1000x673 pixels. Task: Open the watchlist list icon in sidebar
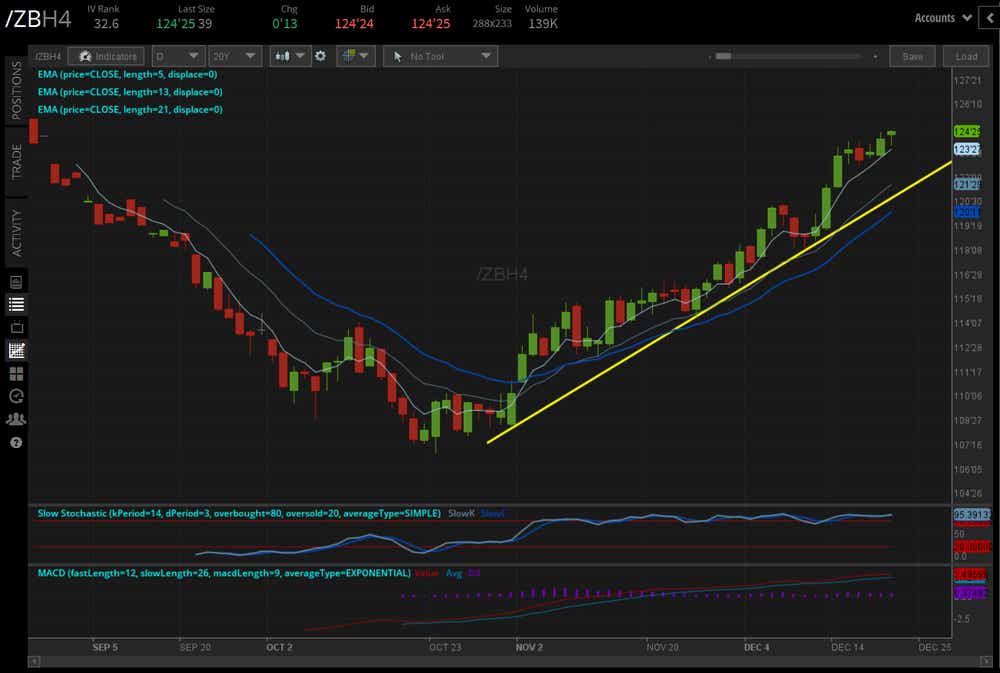pos(17,304)
